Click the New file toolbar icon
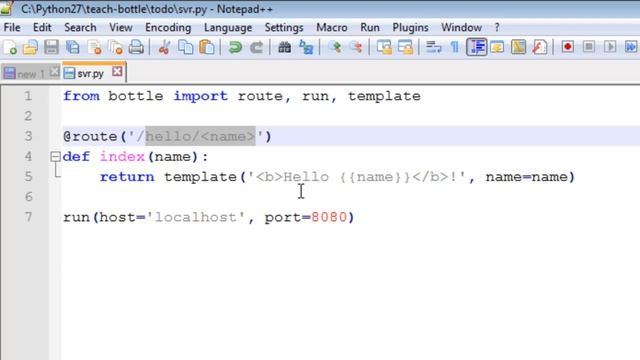Viewport: 640px width, 360px height. [x=10, y=47]
